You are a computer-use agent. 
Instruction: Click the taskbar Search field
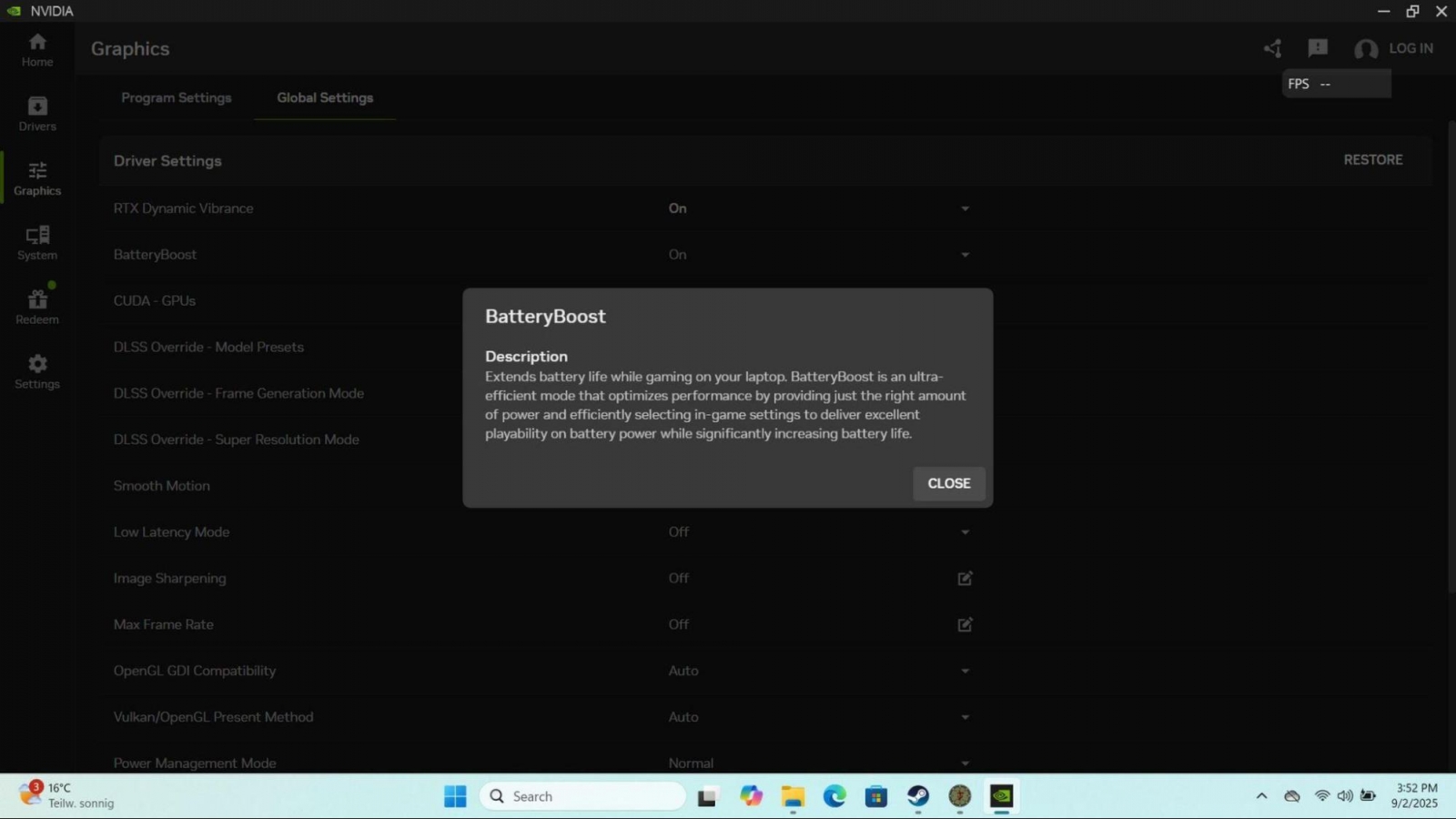tap(582, 796)
